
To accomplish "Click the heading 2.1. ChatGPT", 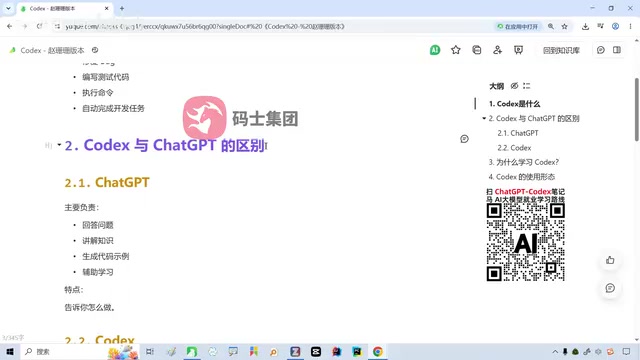I will pyautogui.click(x=107, y=182).
